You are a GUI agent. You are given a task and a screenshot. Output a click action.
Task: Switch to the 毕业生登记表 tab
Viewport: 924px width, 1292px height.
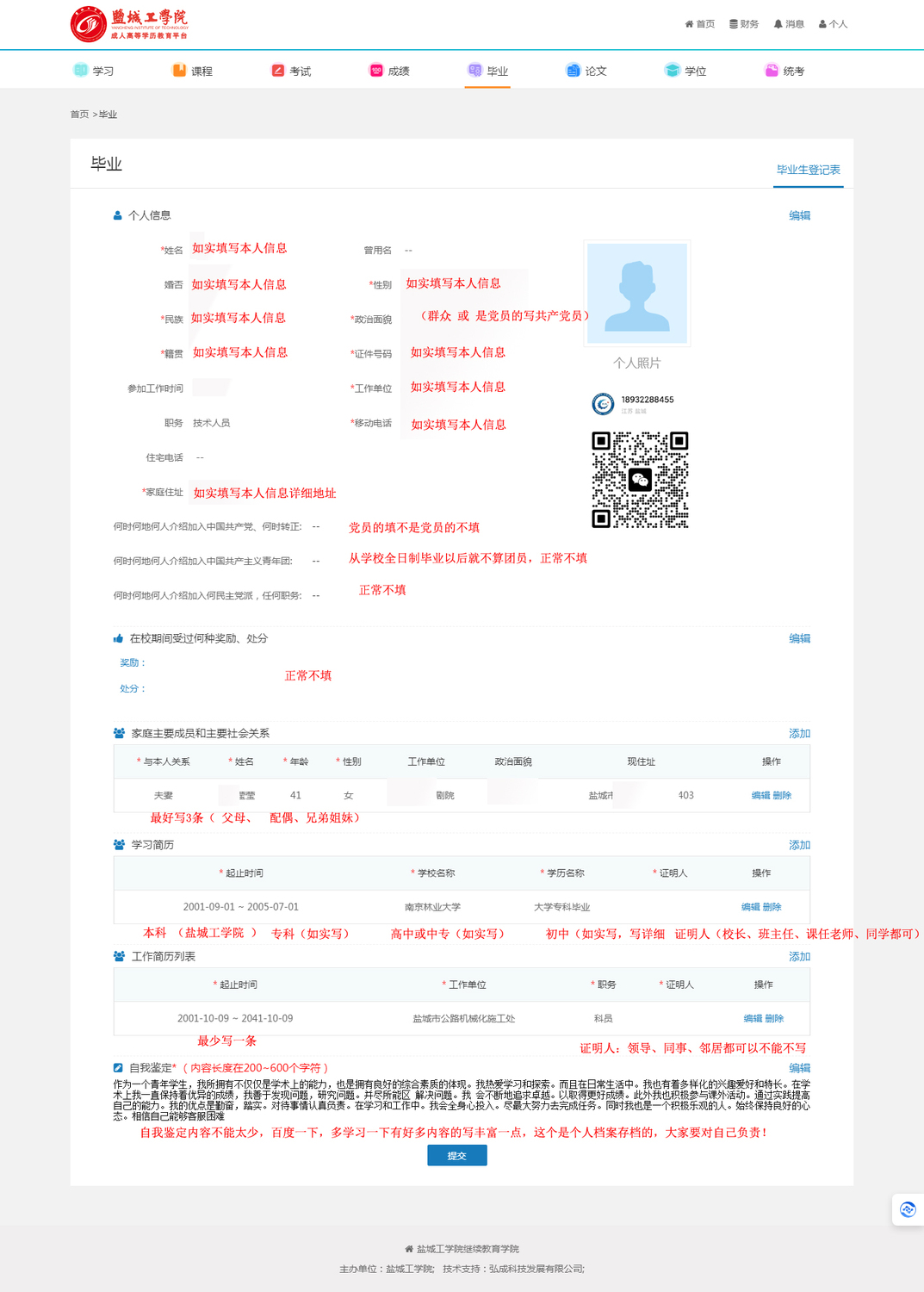click(x=808, y=170)
